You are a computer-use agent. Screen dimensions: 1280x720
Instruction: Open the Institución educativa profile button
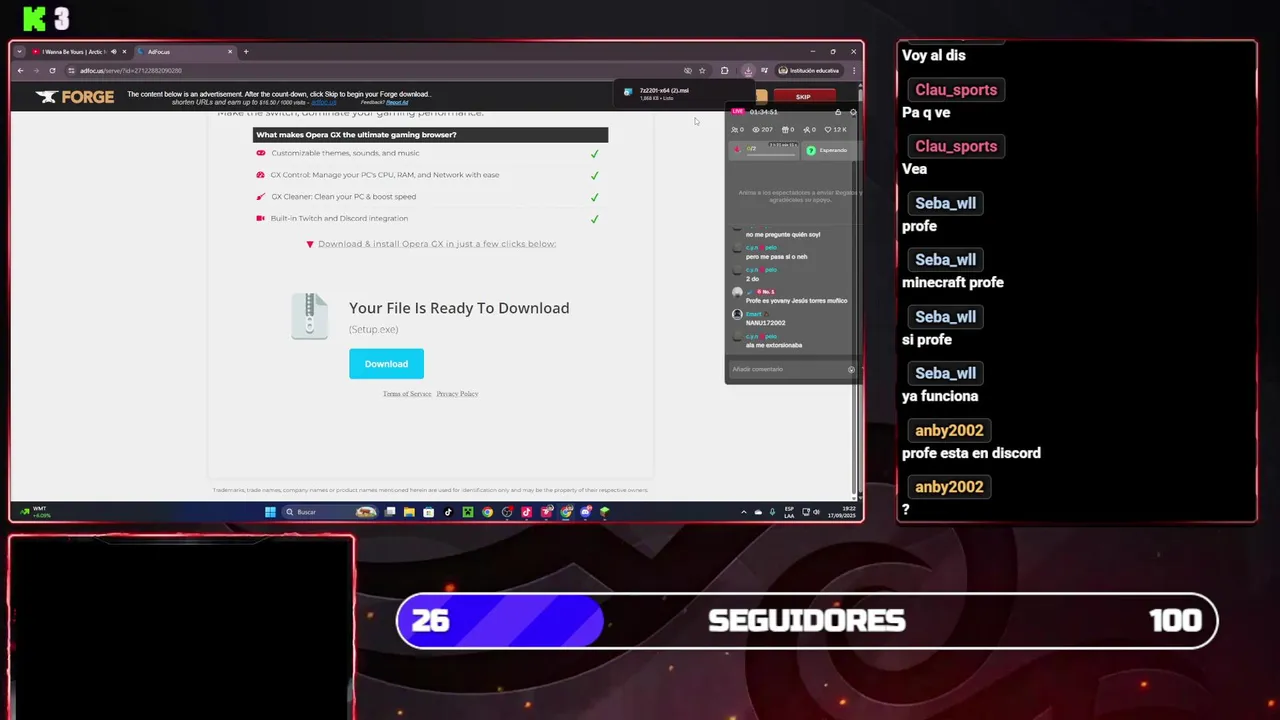click(810, 71)
